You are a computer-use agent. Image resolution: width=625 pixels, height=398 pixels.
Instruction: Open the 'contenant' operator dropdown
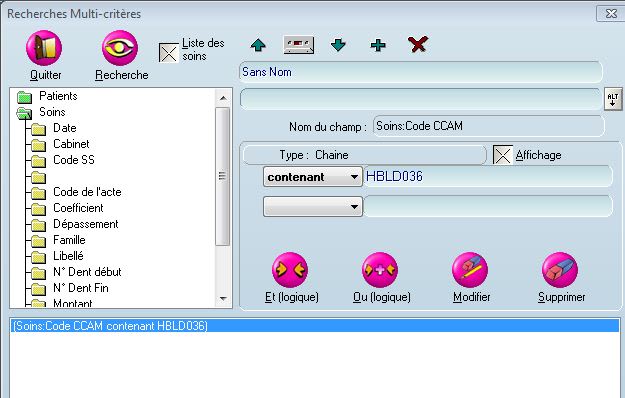coord(313,176)
